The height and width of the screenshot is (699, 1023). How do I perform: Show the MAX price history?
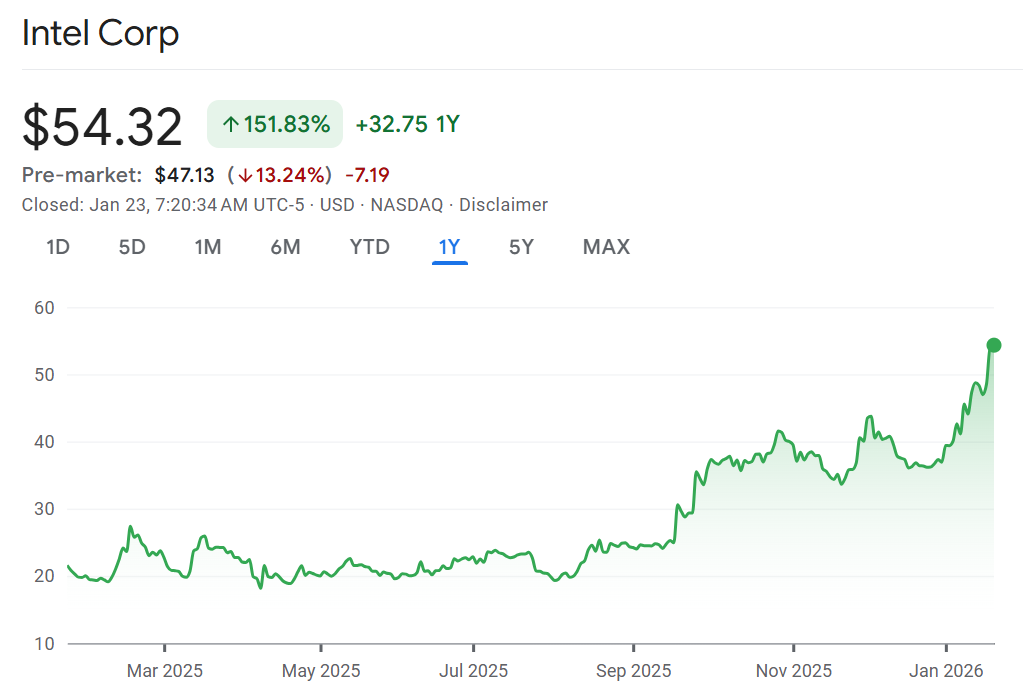(x=606, y=247)
